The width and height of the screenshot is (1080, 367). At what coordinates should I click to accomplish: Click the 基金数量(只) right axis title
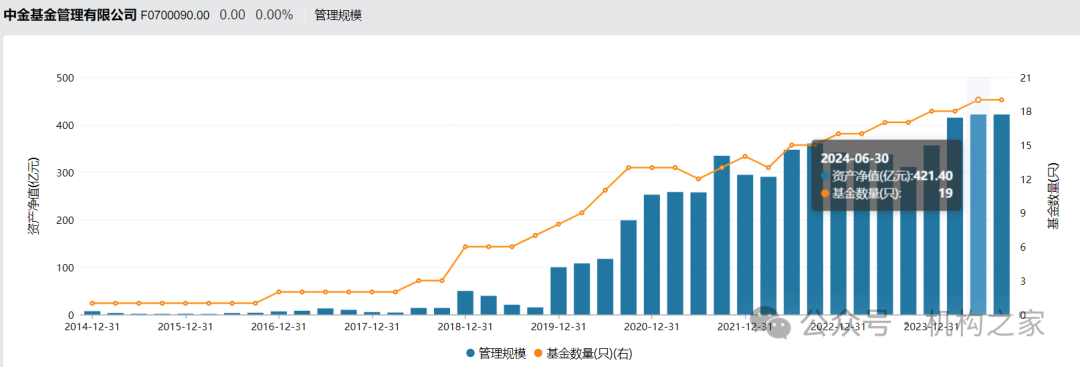(1054, 196)
